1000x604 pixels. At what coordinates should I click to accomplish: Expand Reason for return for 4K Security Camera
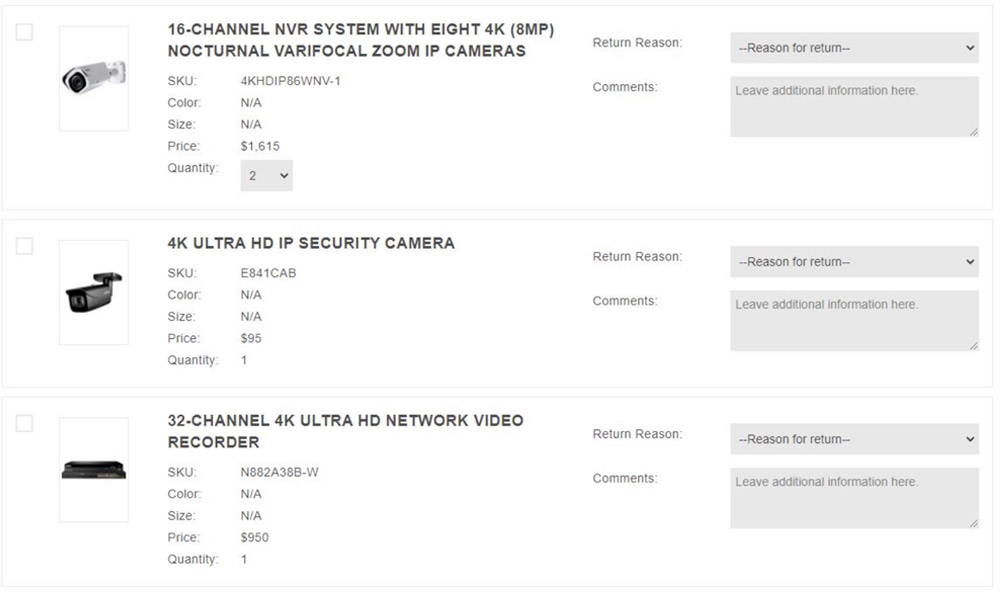(x=855, y=261)
